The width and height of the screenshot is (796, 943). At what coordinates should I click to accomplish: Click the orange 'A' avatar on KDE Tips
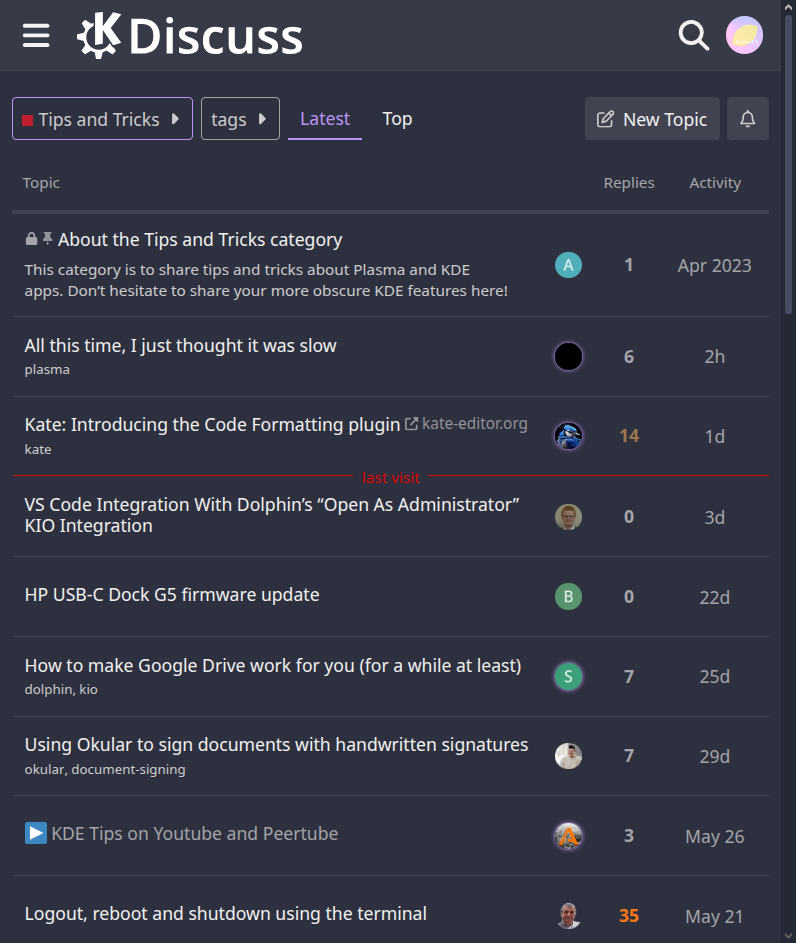[x=568, y=836]
